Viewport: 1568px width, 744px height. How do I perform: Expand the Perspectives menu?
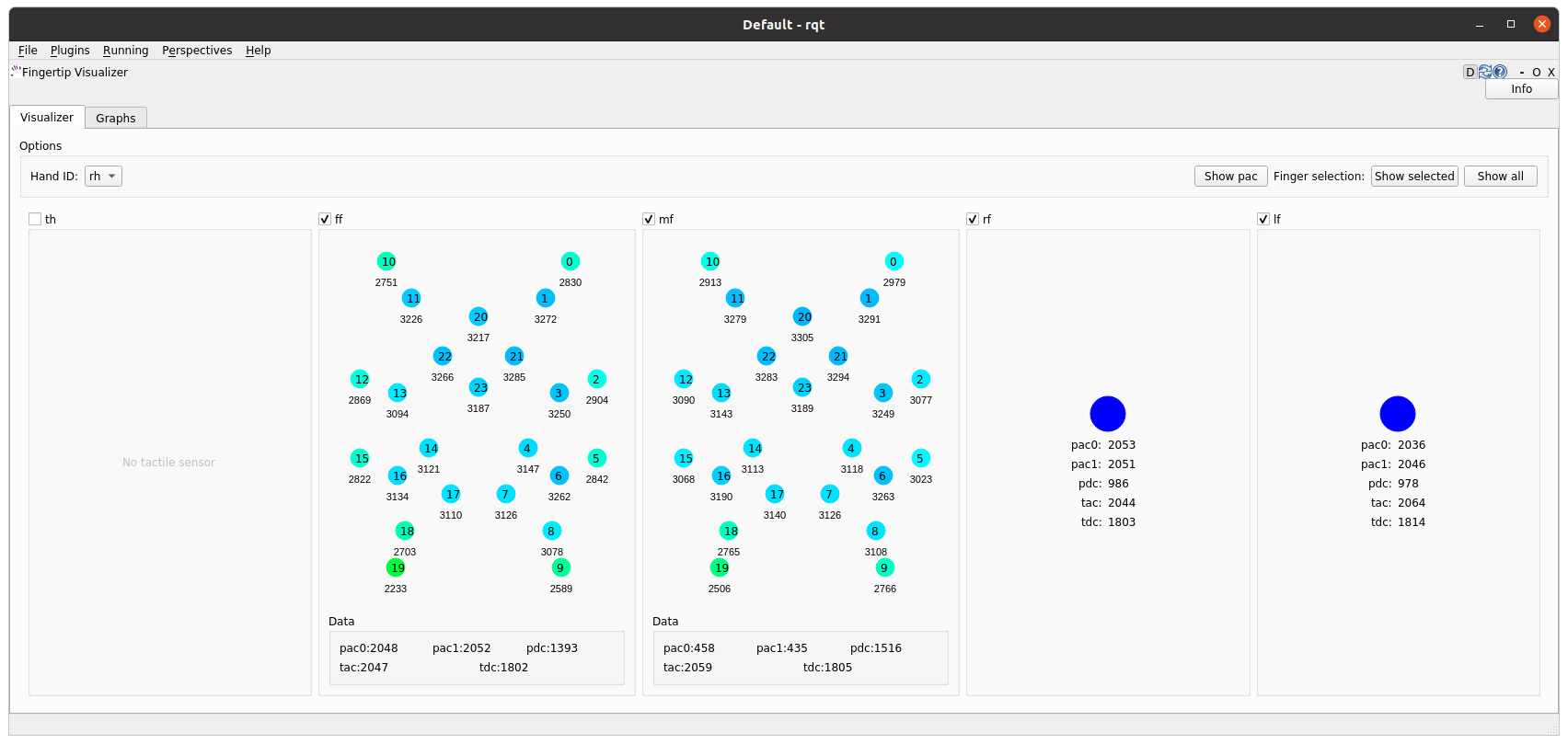click(197, 51)
